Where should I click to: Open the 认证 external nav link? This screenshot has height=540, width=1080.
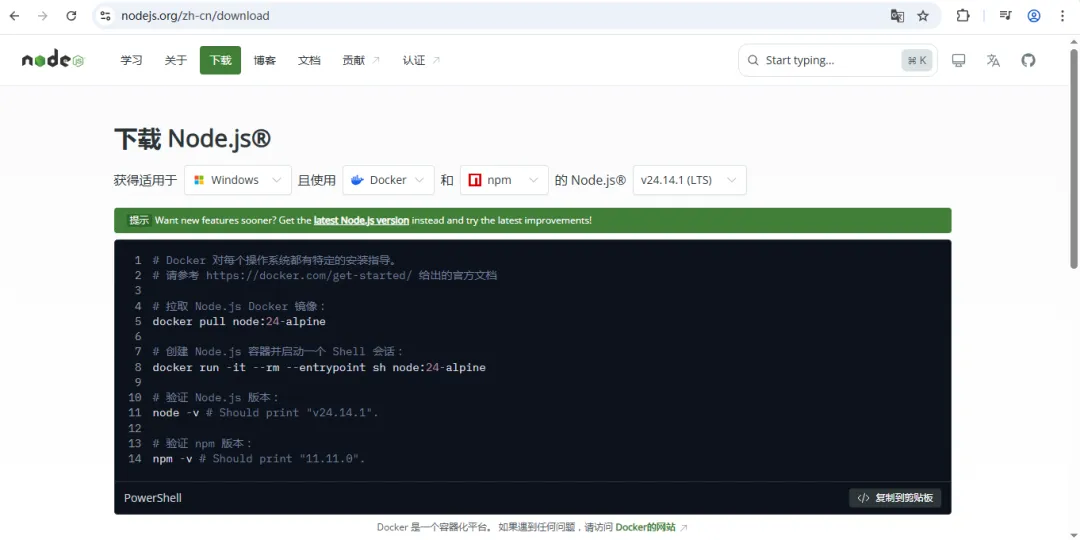[422, 61]
